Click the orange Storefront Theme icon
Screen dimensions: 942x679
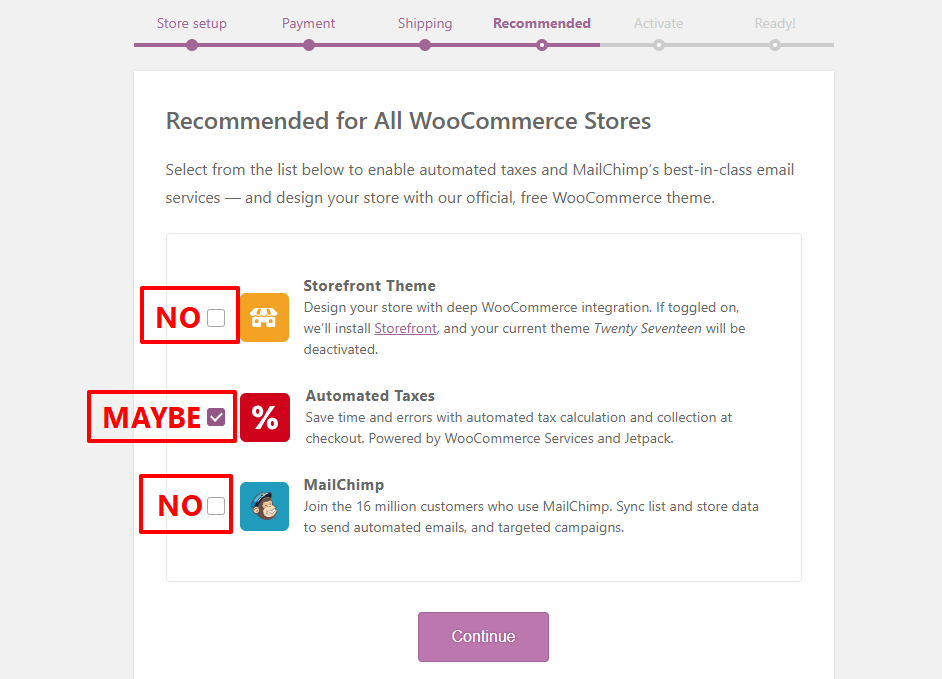[264, 318]
